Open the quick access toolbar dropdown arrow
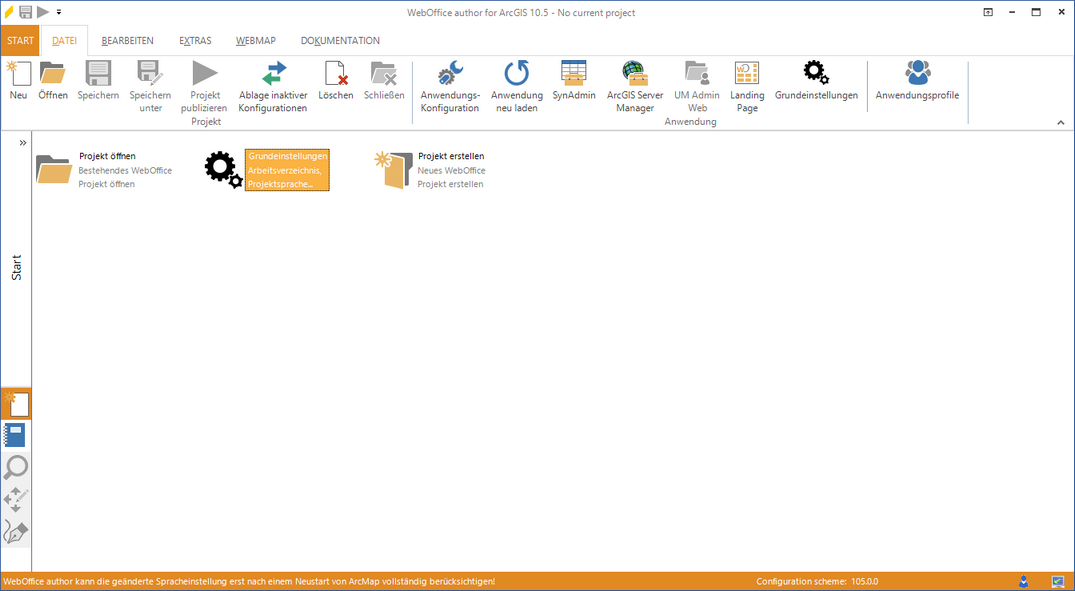Viewport: 1075px width, 591px height. [59, 12]
